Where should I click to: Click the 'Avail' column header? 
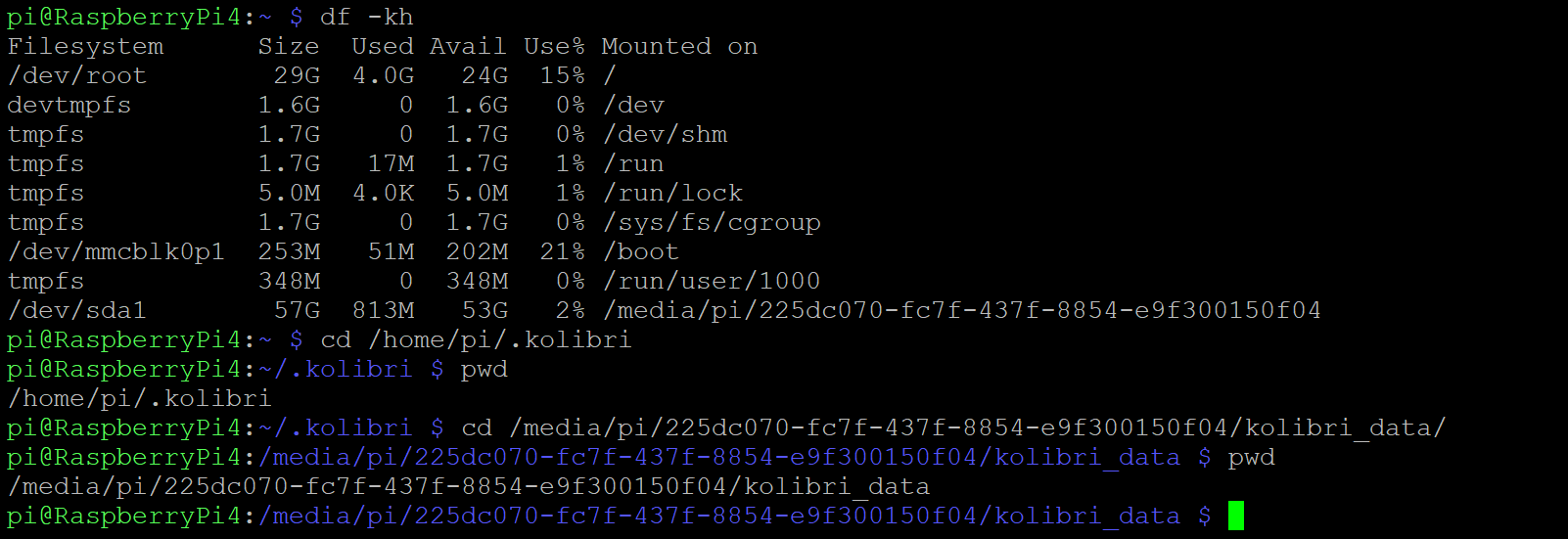[468, 46]
